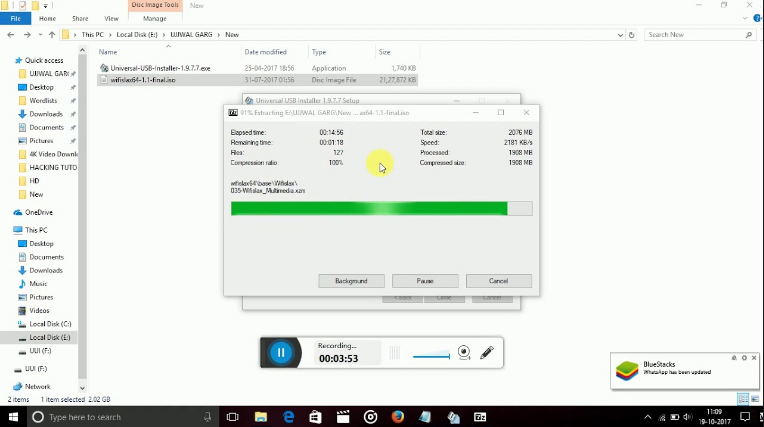Expand the address bar history dropdown

pos(620,35)
